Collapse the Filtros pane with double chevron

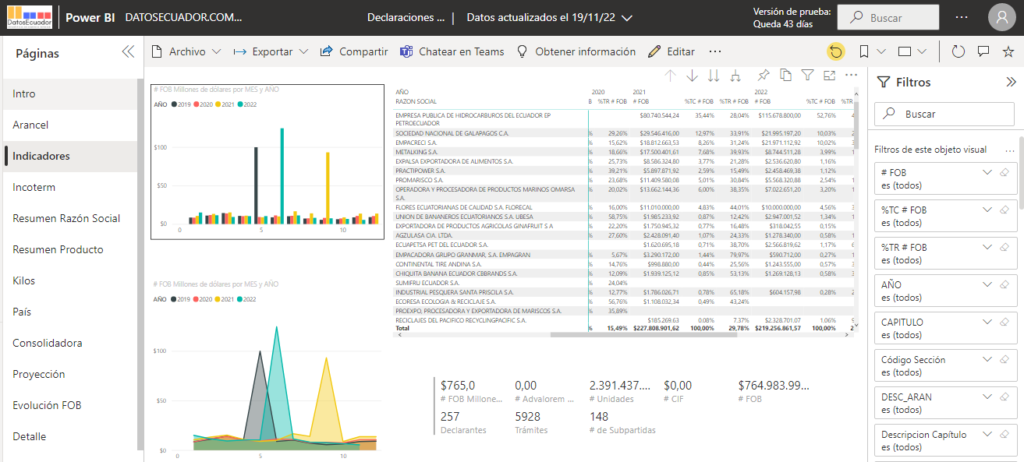point(1011,82)
